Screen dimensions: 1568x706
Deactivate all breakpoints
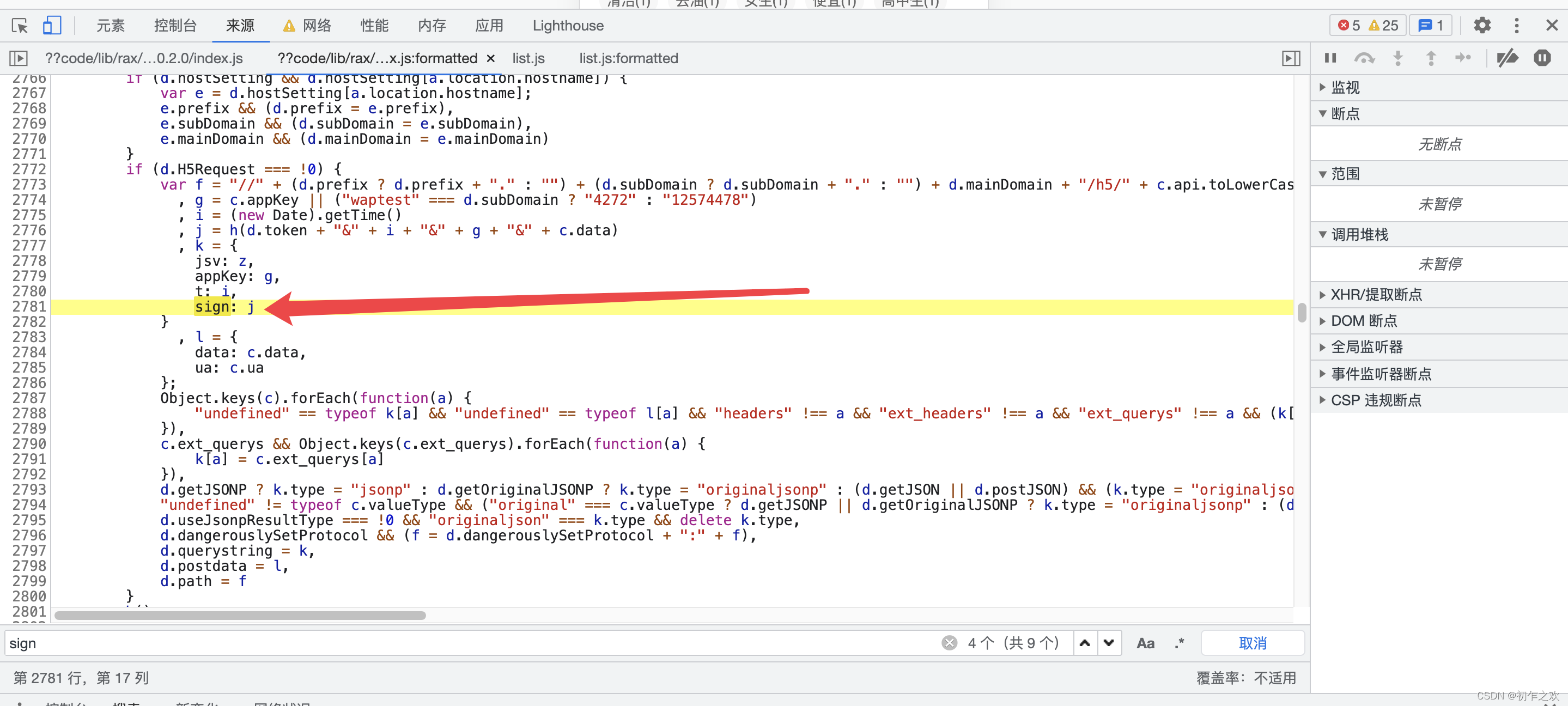click(x=1508, y=58)
